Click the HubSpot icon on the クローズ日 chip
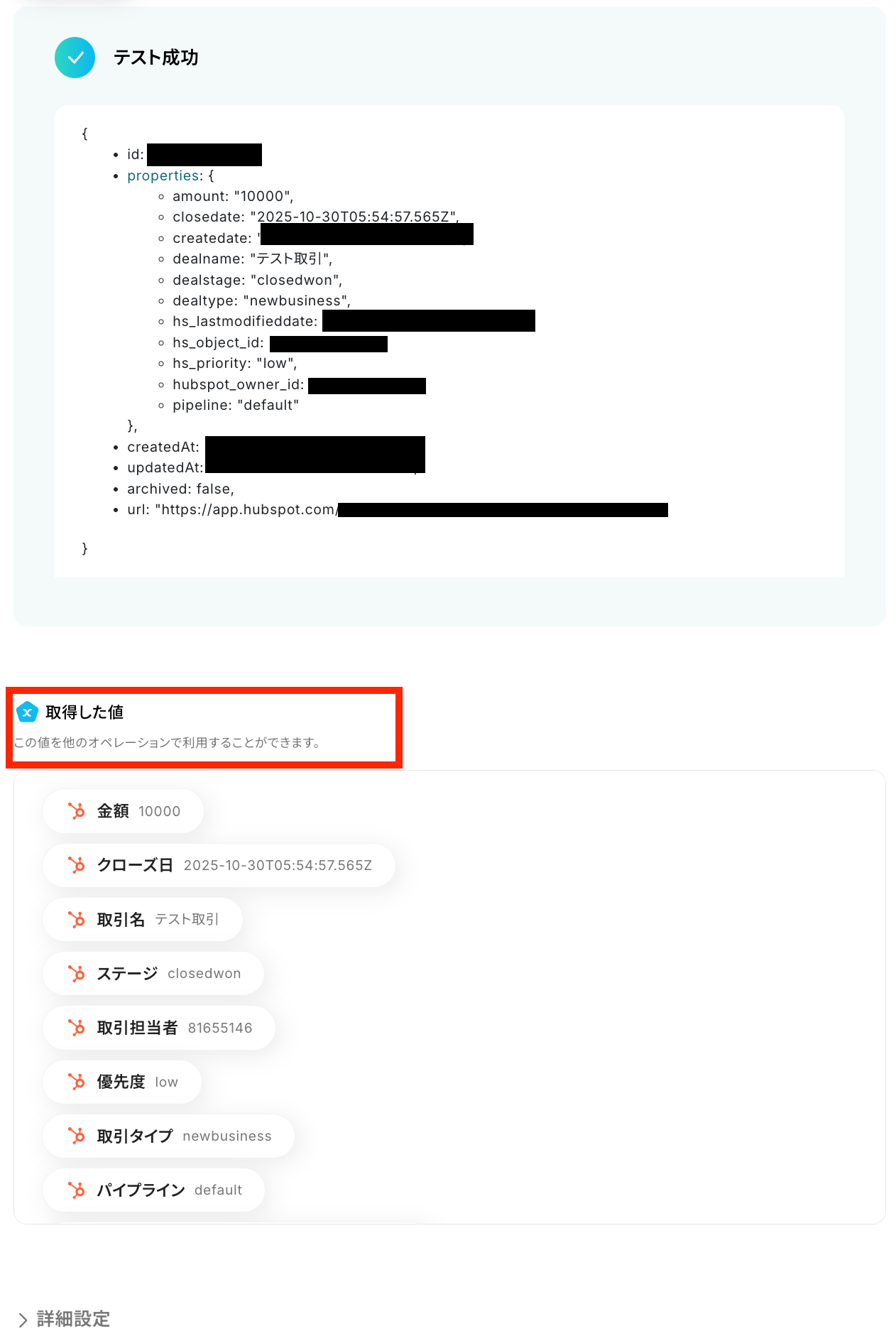The height and width of the screenshot is (1341, 896). point(76,865)
